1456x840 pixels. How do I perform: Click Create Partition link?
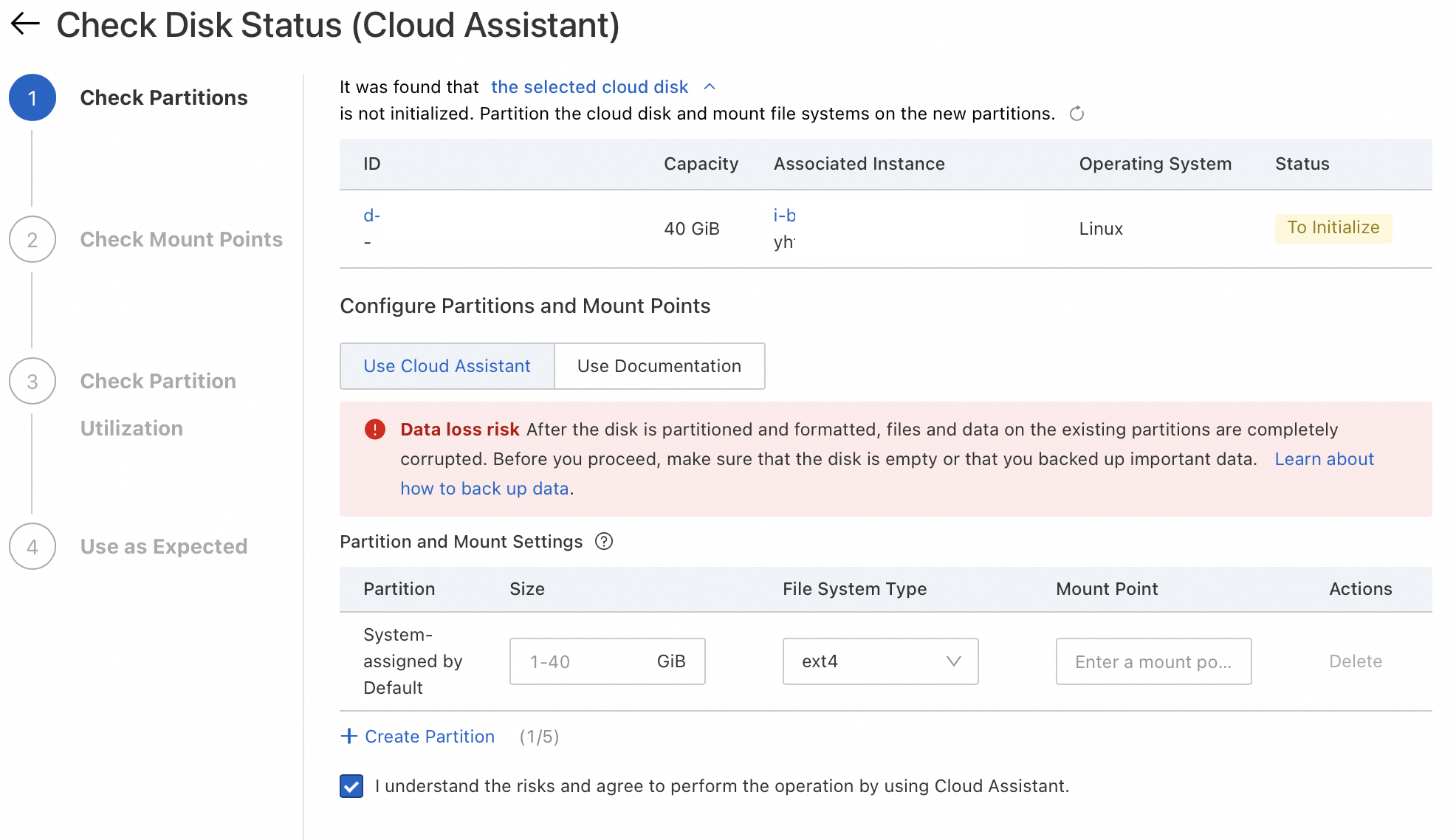pos(430,737)
